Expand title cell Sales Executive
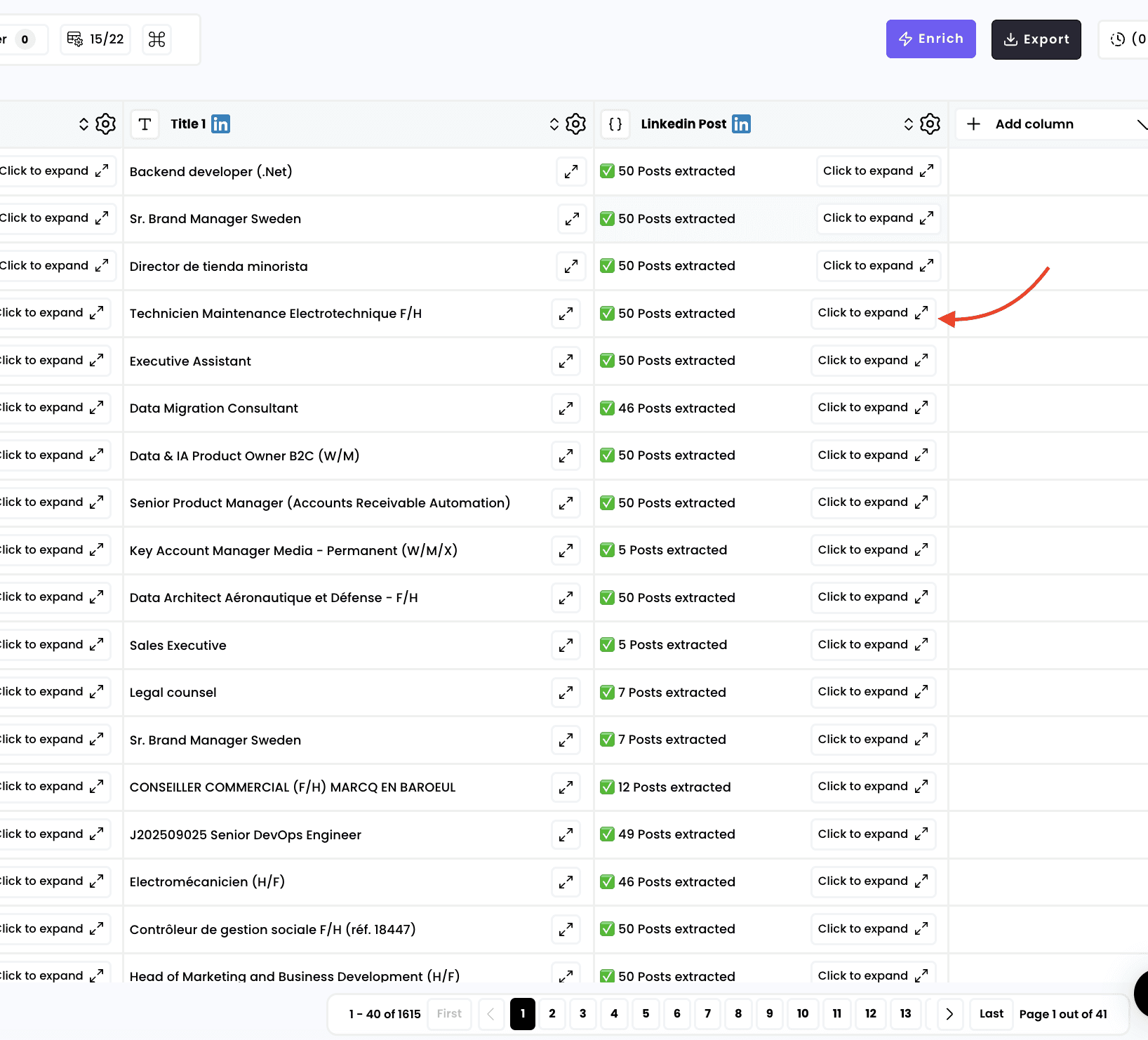 [566, 645]
